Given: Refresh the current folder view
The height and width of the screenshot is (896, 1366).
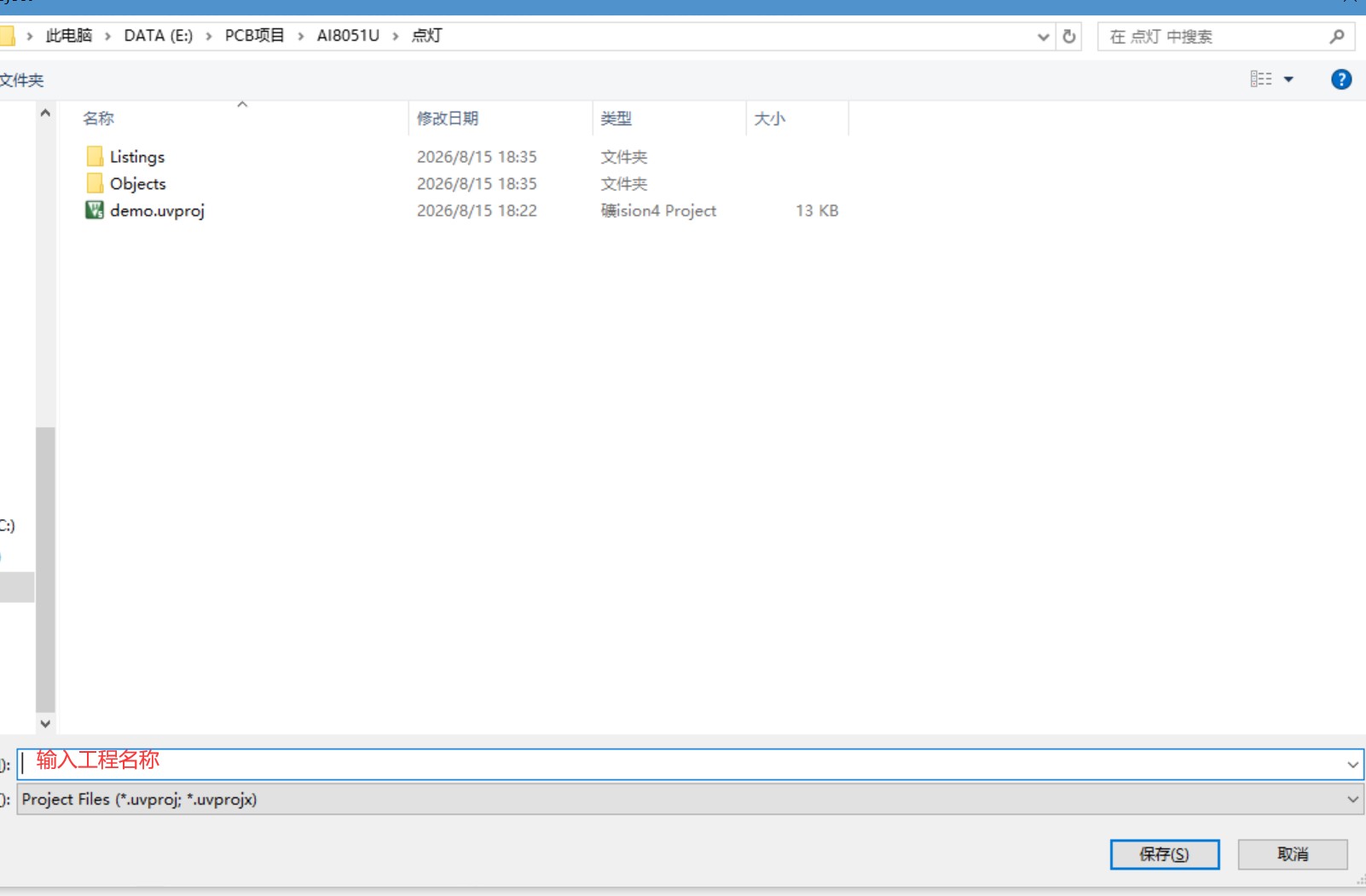Looking at the screenshot, I should (1069, 37).
